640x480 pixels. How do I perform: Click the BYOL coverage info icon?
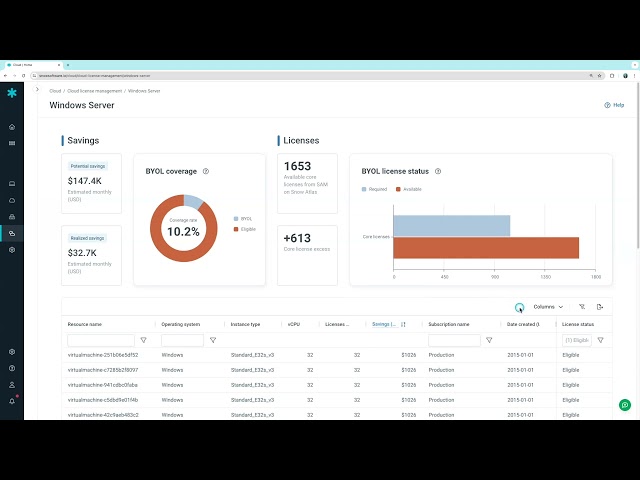206,171
